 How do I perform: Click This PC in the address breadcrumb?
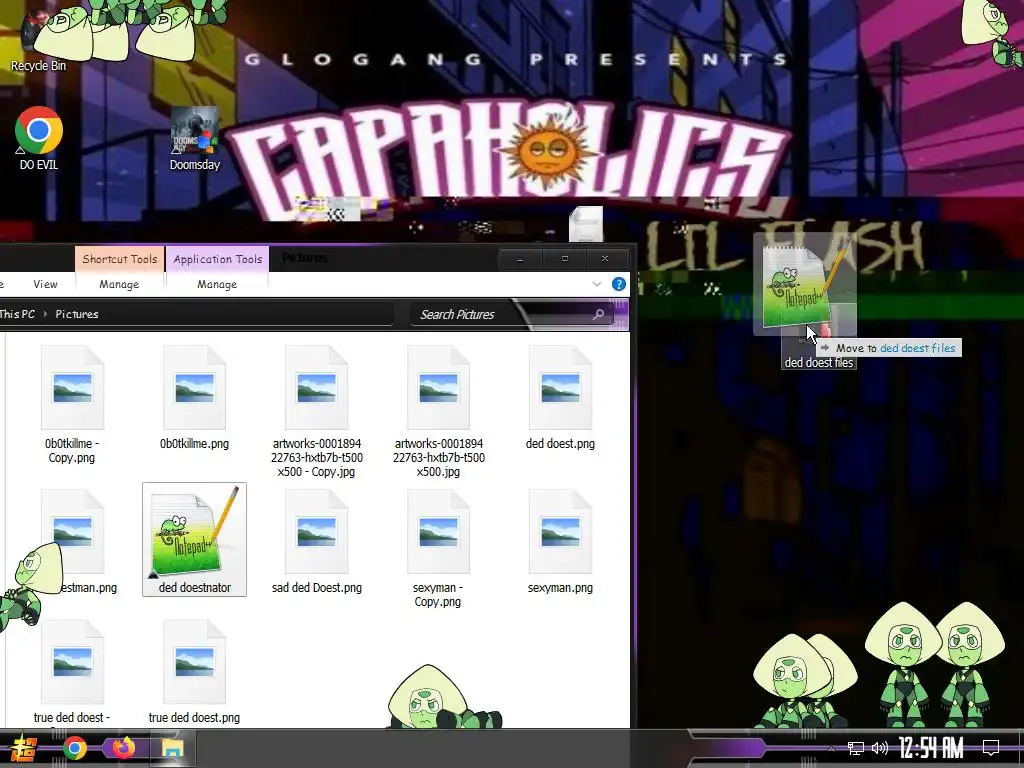(17, 314)
